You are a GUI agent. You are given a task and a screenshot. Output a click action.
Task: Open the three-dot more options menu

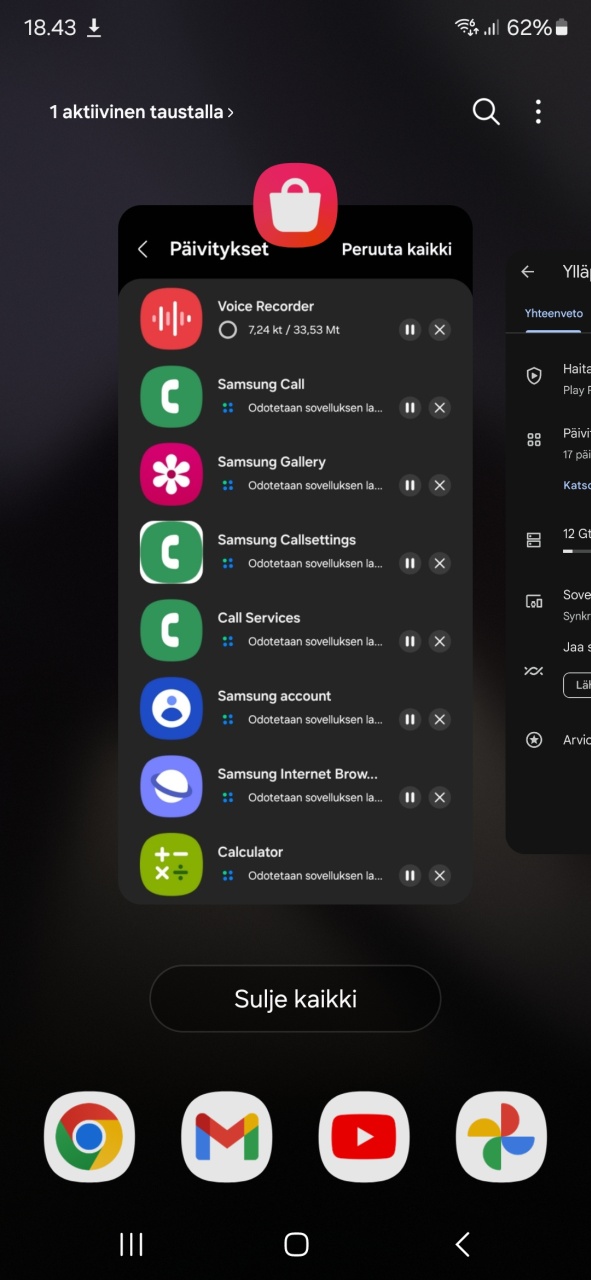point(538,112)
